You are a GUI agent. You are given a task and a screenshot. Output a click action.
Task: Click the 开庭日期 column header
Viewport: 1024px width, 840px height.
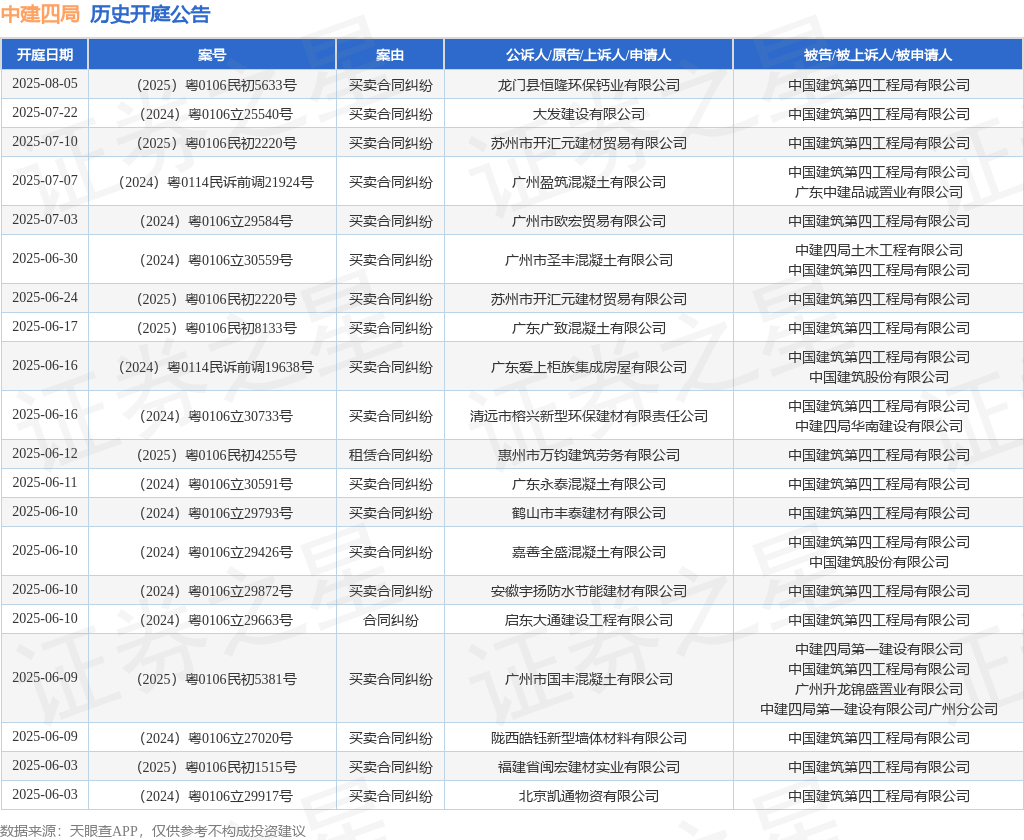pos(44,55)
